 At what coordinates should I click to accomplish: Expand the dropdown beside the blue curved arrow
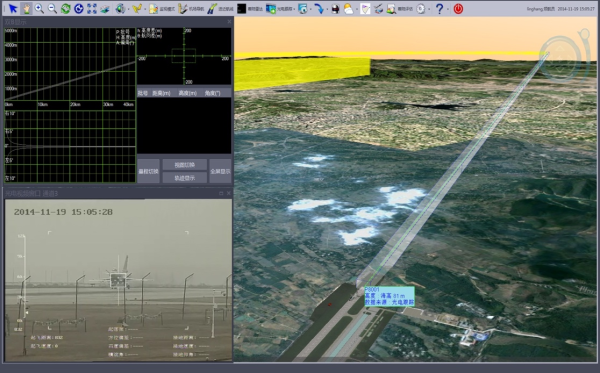pyautogui.click(x=327, y=9)
